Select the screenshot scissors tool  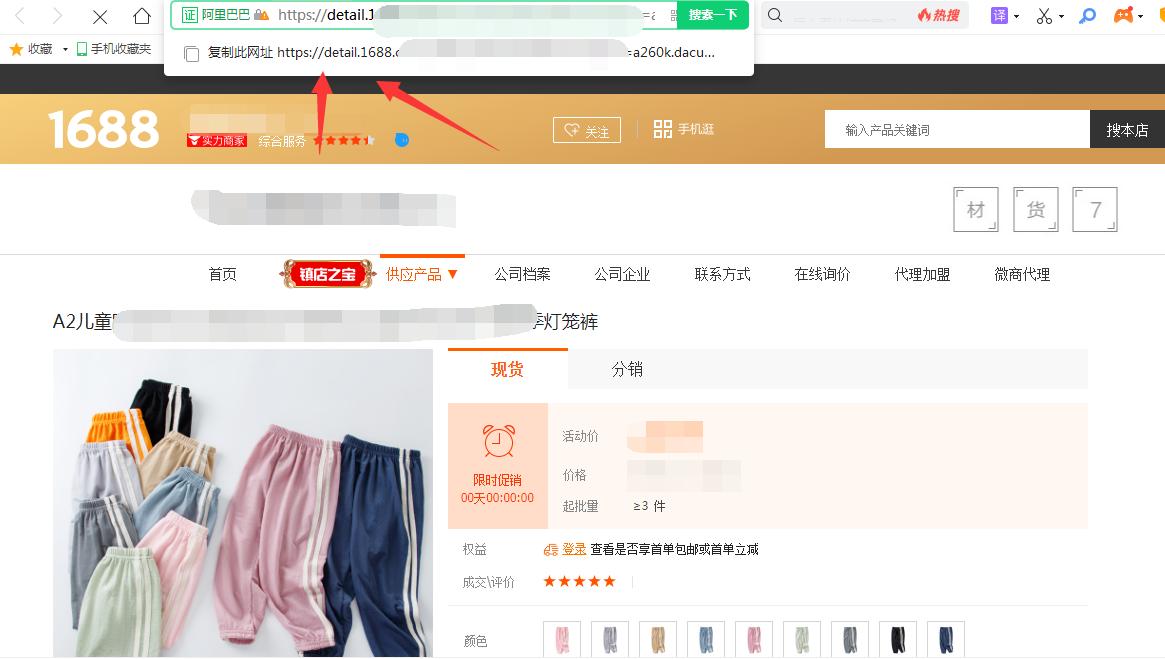pos(1044,16)
